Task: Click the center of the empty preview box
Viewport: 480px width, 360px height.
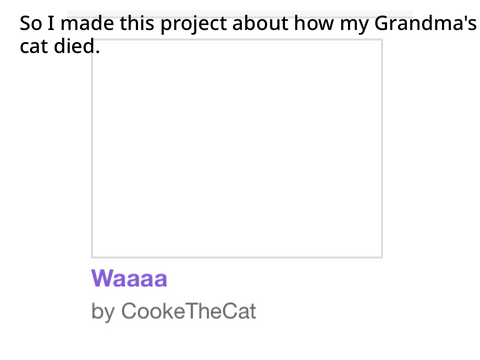Action: [237, 149]
